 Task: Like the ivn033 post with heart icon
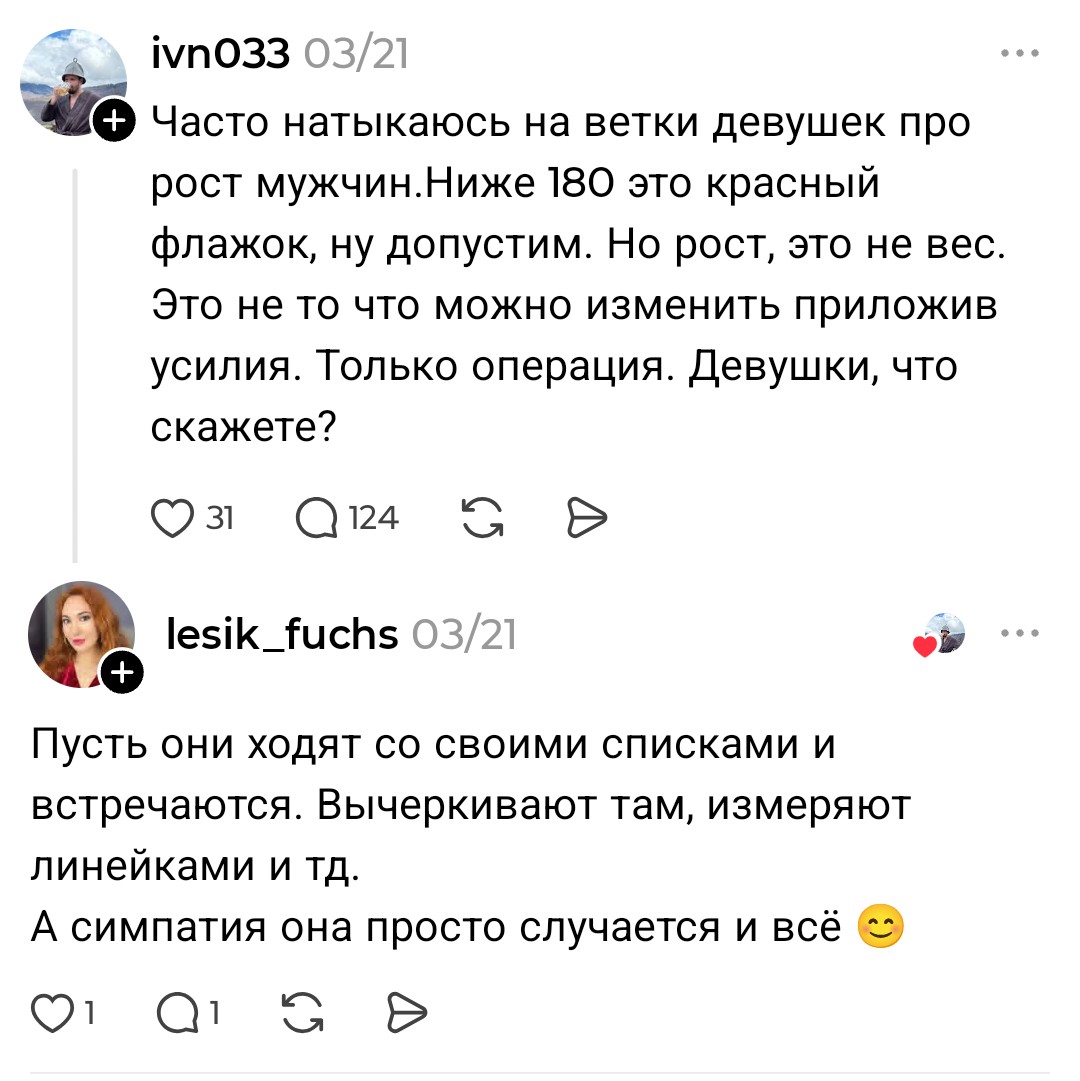pos(172,517)
